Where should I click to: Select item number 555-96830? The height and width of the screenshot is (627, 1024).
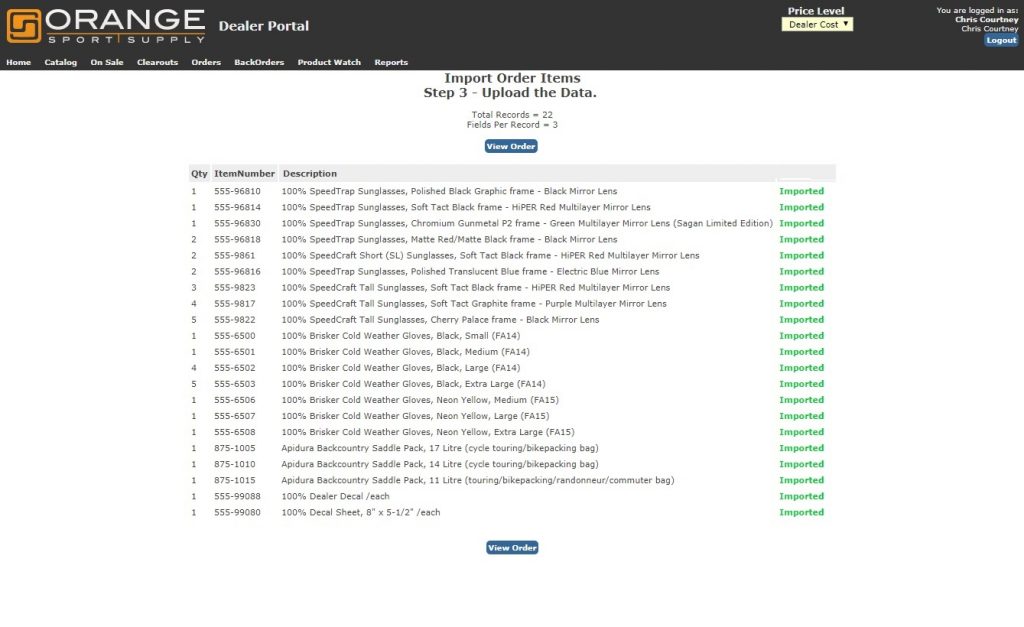[237, 223]
